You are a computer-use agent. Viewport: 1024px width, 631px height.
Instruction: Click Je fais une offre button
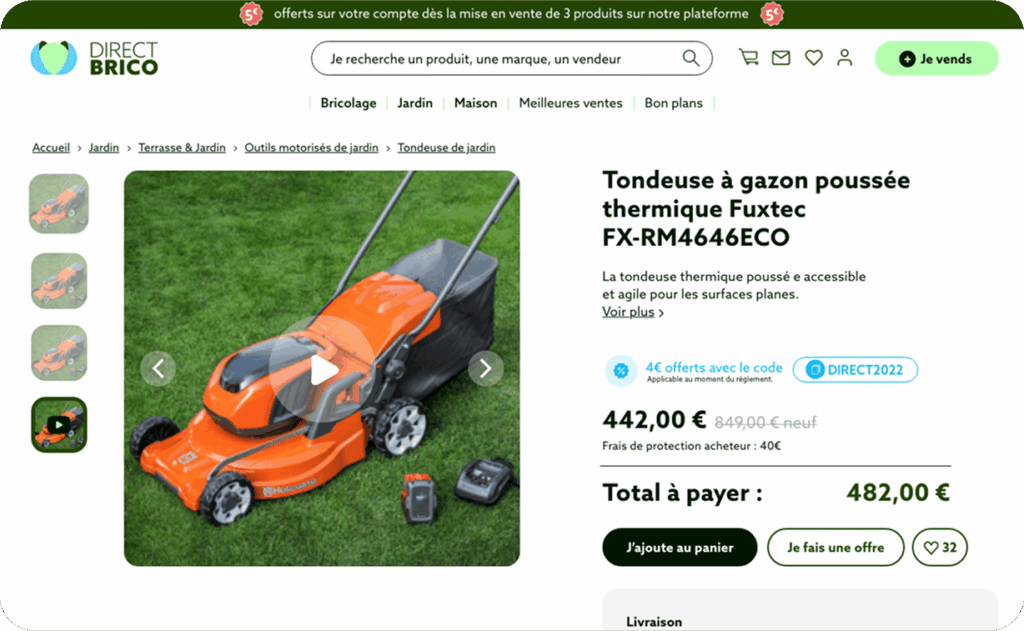(835, 547)
